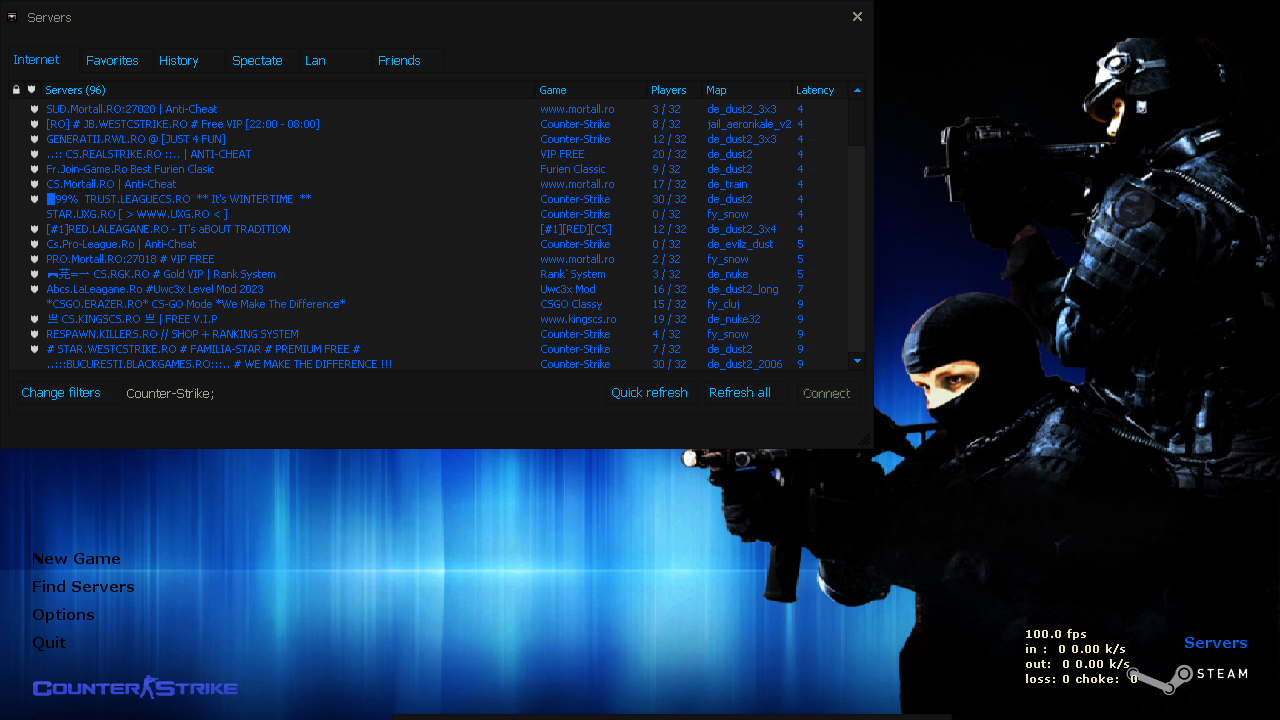Switch to the Favorites tab

pos(112,61)
